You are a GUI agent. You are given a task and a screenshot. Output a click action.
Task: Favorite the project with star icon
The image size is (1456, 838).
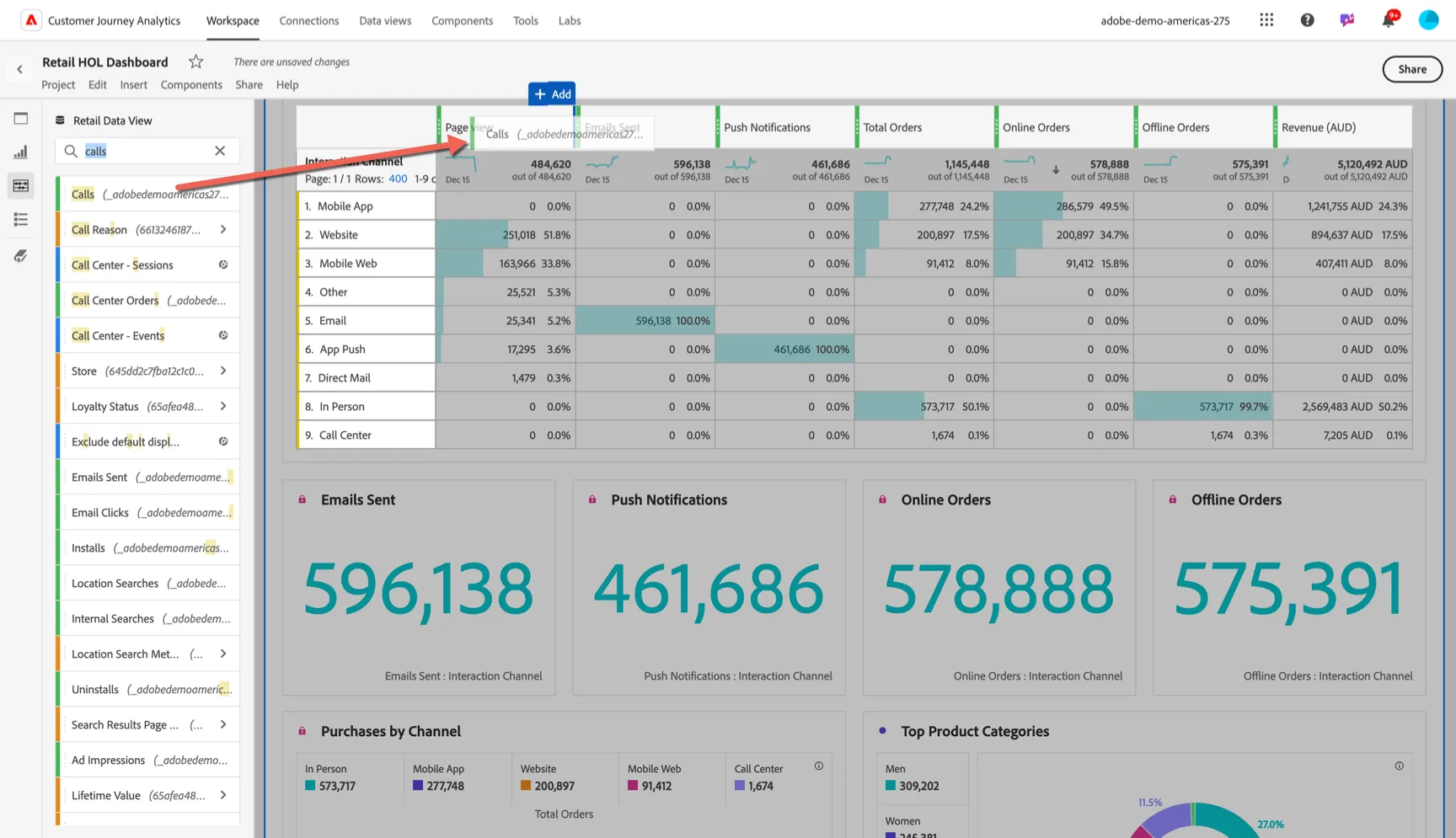click(196, 61)
